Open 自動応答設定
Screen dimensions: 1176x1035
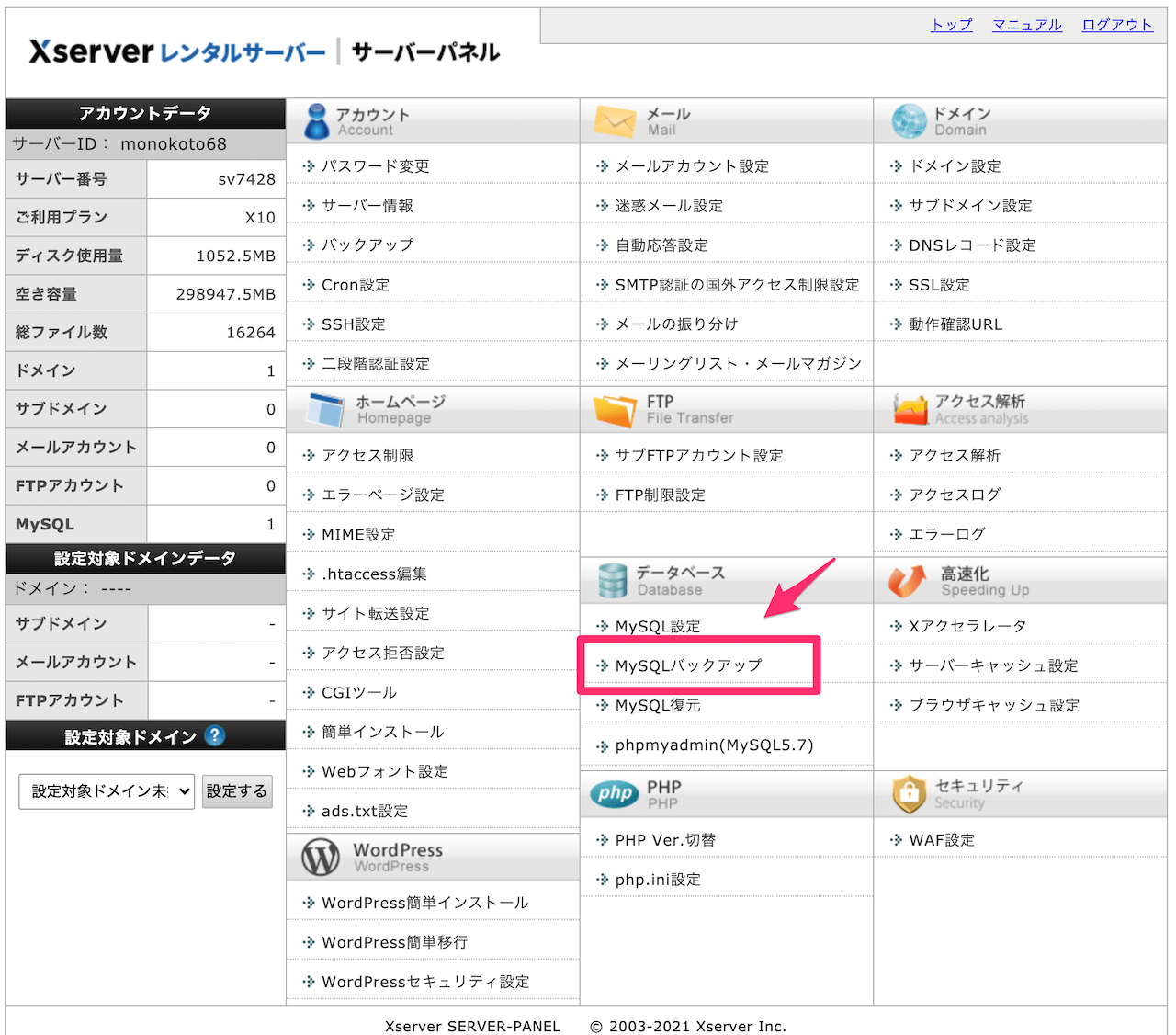pos(661,245)
